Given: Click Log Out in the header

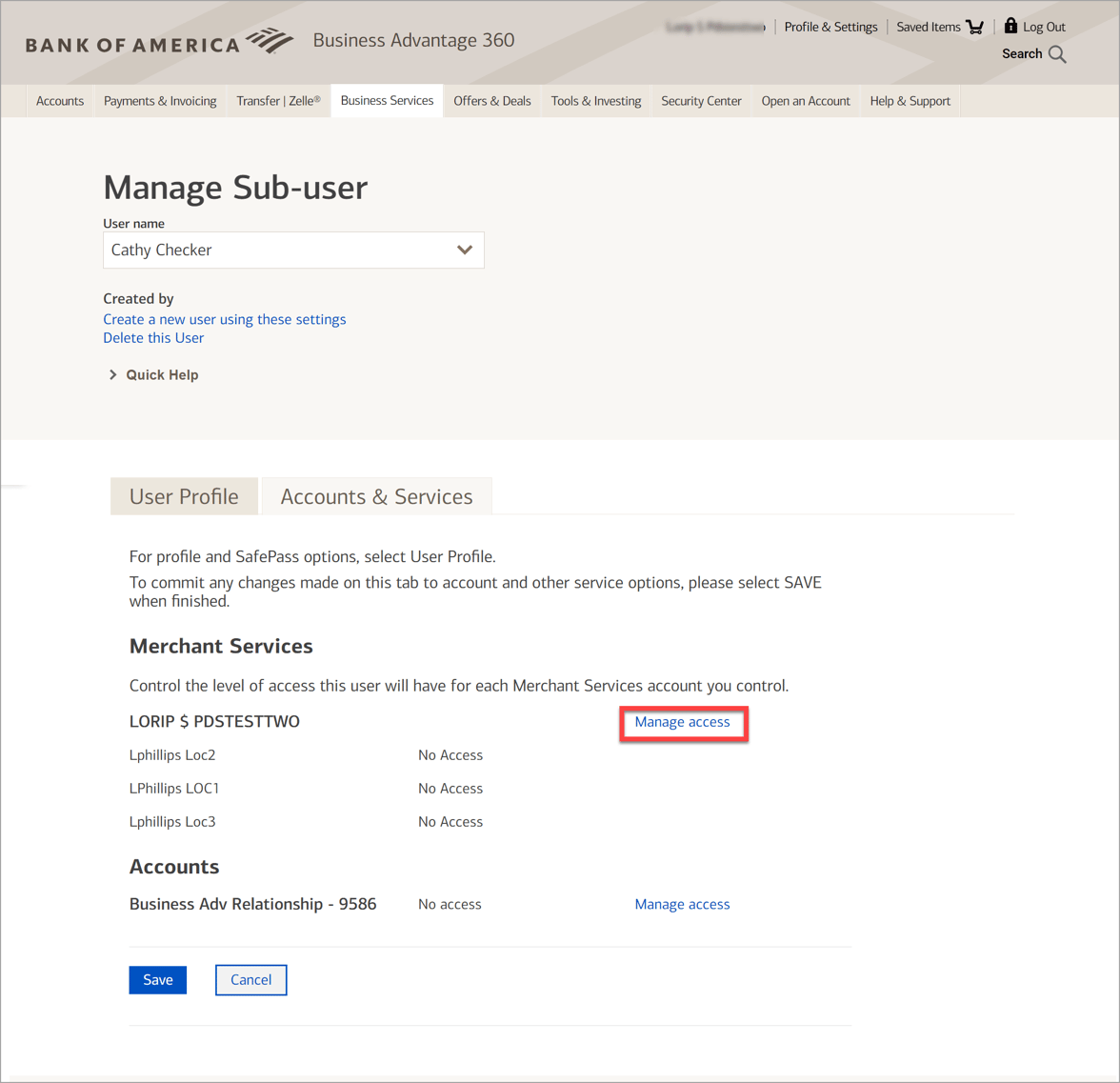Looking at the screenshot, I should pos(1043,26).
